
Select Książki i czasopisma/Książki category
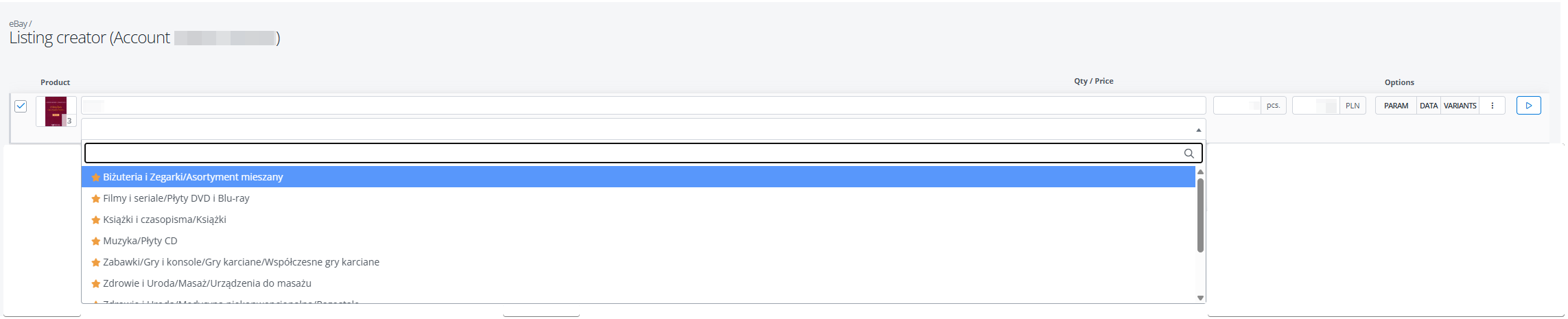pyautogui.click(x=165, y=220)
